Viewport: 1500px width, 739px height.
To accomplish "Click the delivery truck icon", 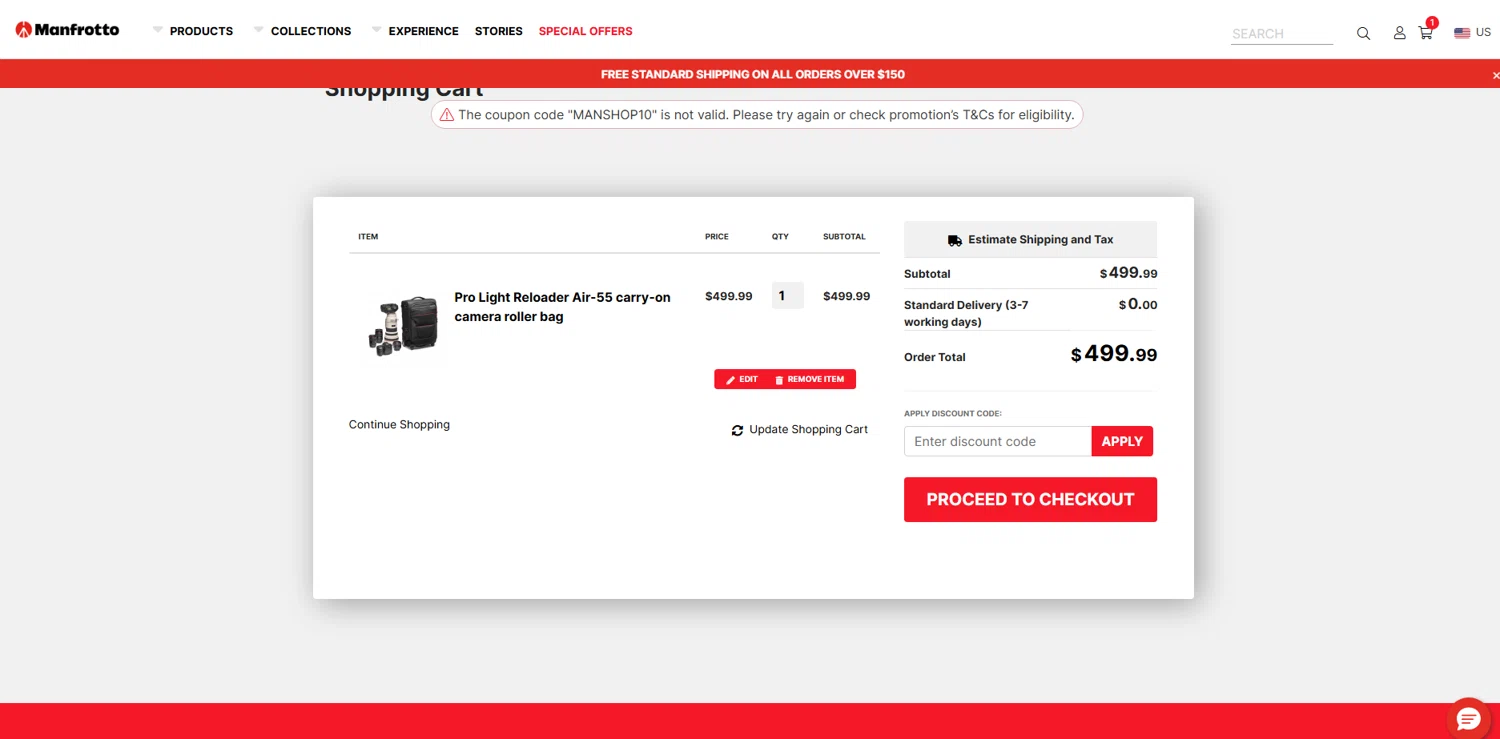I will pyautogui.click(x=955, y=240).
